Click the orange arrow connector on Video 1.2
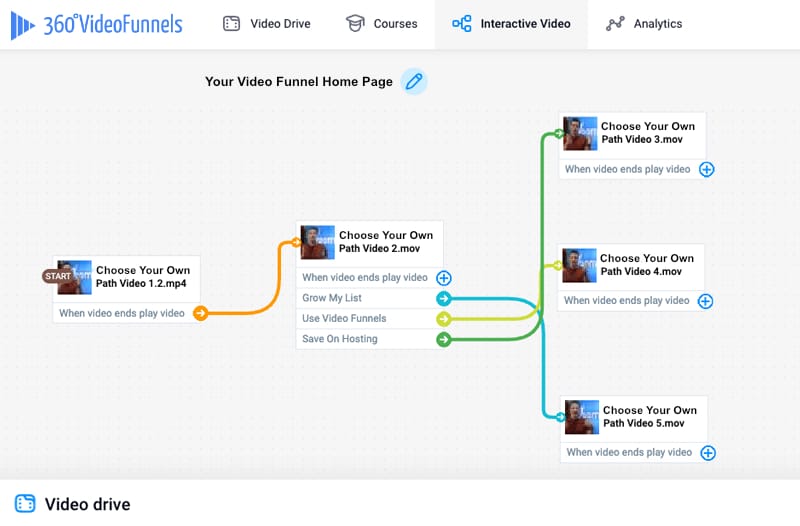The width and height of the screenshot is (800, 526). coord(201,313)
